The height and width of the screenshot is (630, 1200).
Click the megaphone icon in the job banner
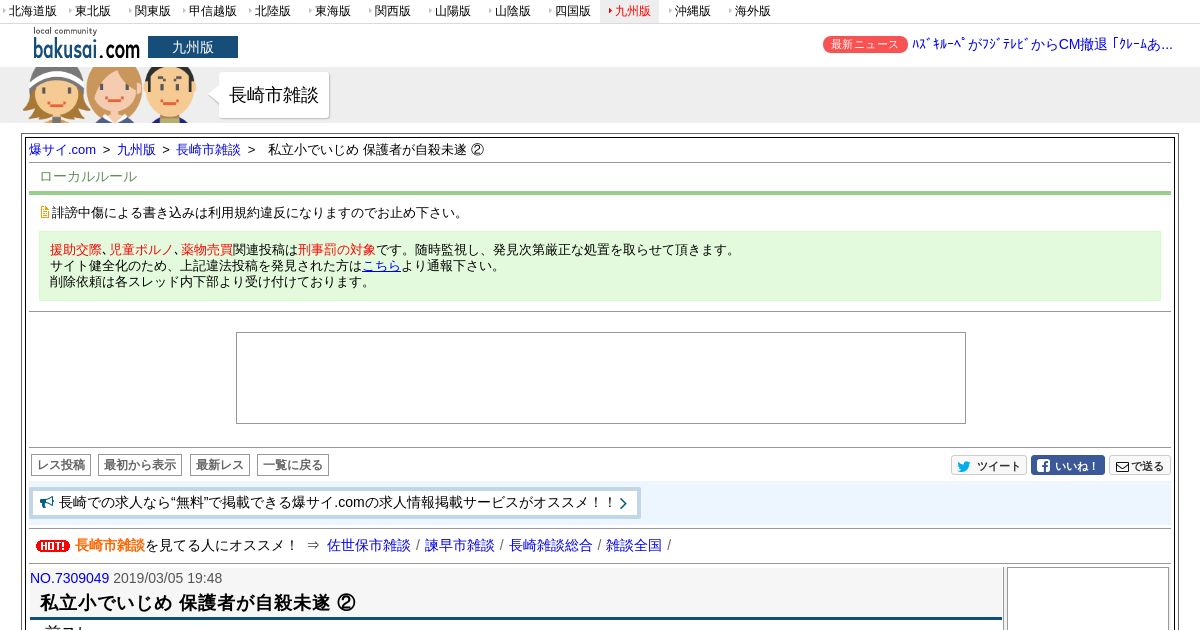click(x=47, y=502)
